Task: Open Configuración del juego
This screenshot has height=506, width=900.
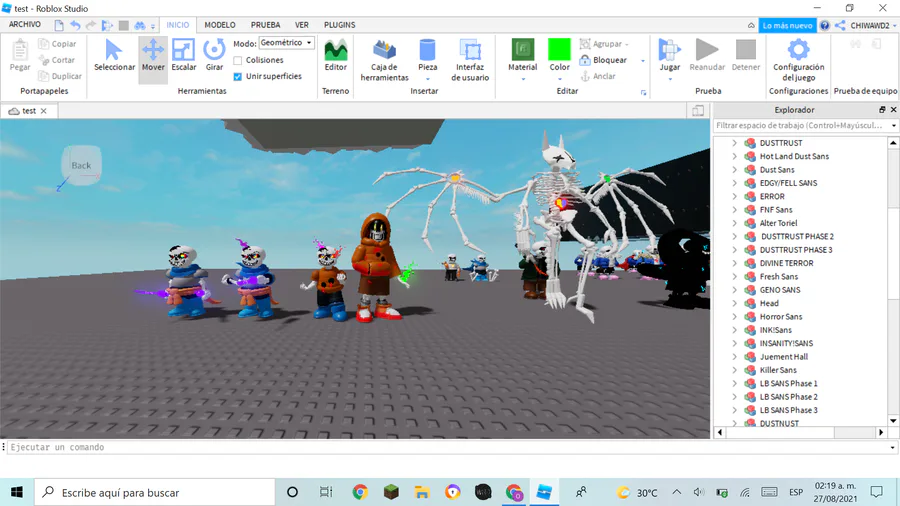Action: 798,60
